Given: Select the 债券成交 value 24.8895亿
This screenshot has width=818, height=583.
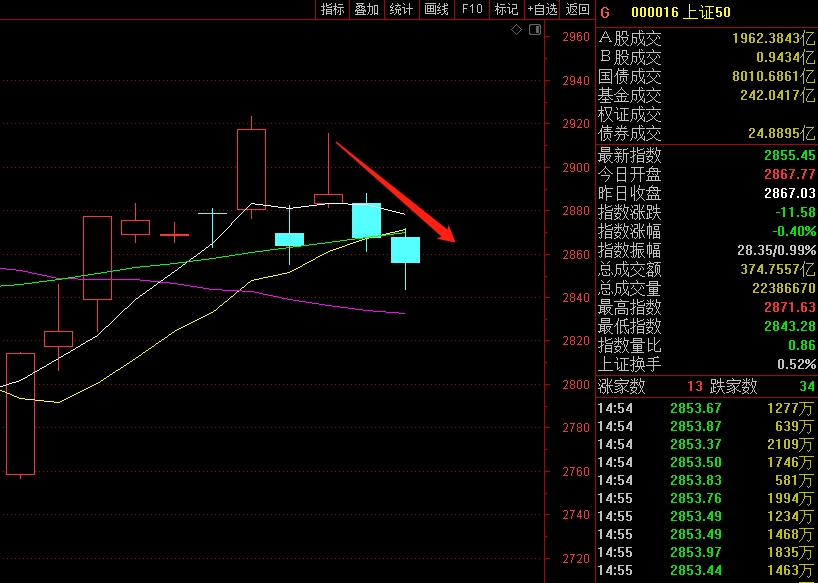Looking at the screenshot, I should [781, 133].
